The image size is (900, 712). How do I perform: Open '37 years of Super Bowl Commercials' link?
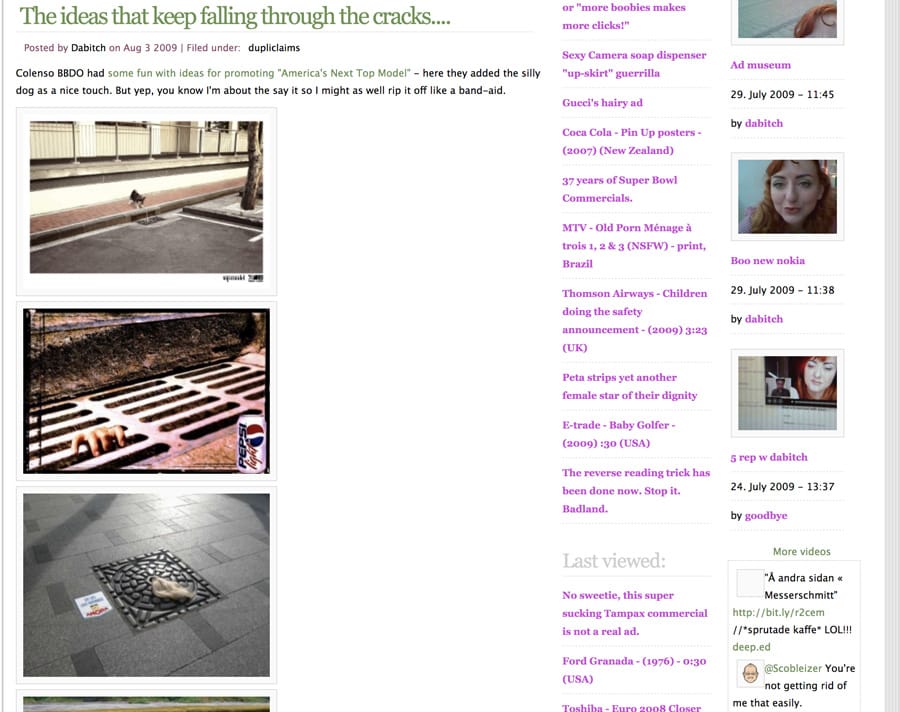[619, 189]
